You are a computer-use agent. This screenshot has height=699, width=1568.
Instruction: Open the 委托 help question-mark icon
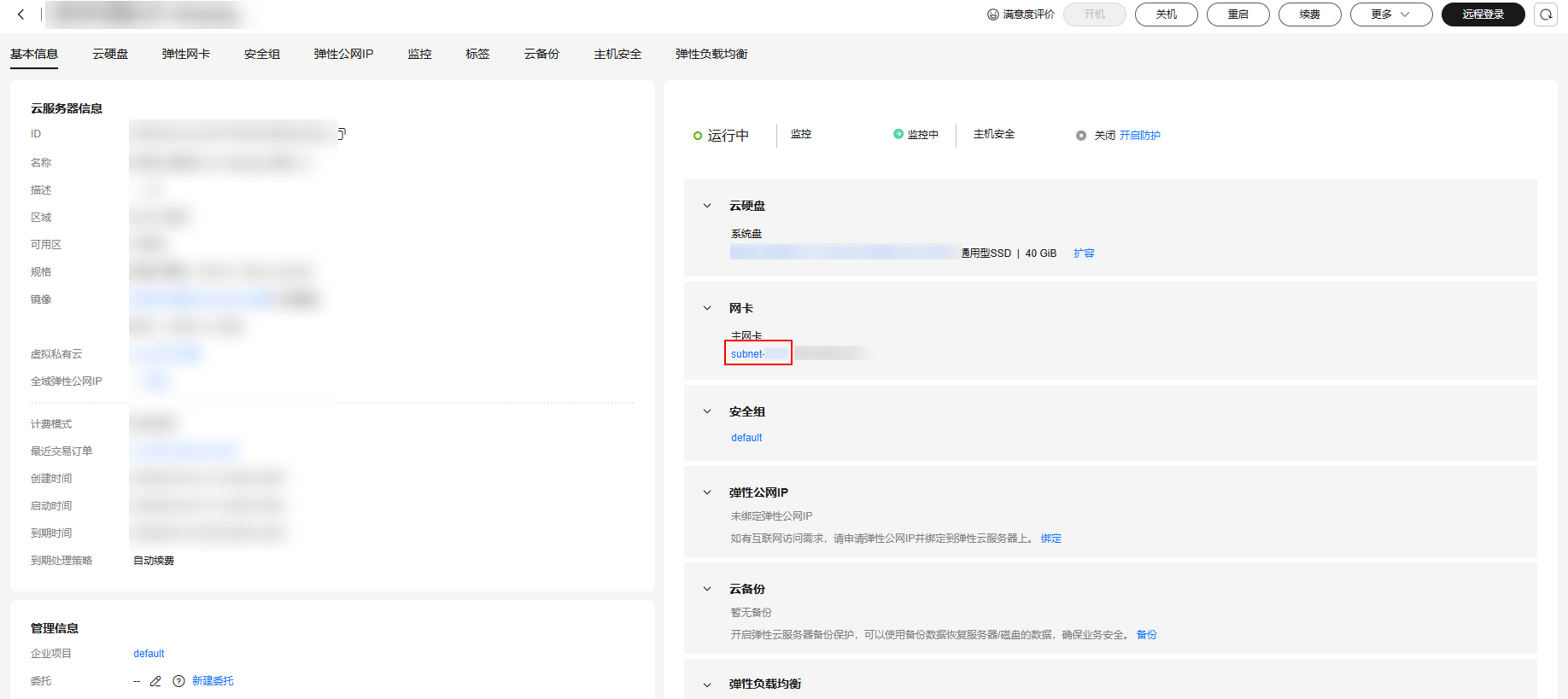pyautogui.click(x=178, y=681)
